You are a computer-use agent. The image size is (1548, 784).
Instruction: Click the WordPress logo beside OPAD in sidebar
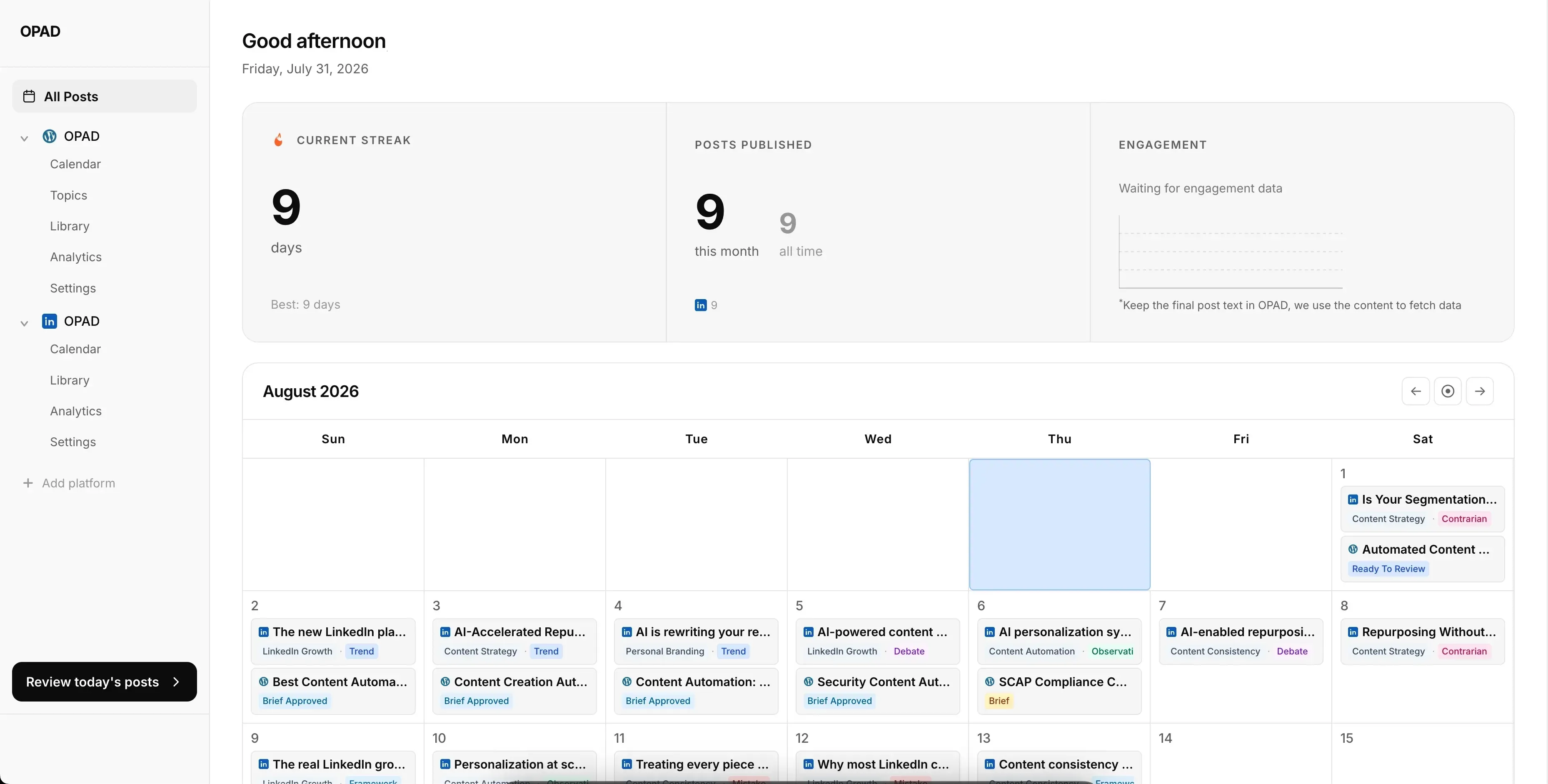49,136
